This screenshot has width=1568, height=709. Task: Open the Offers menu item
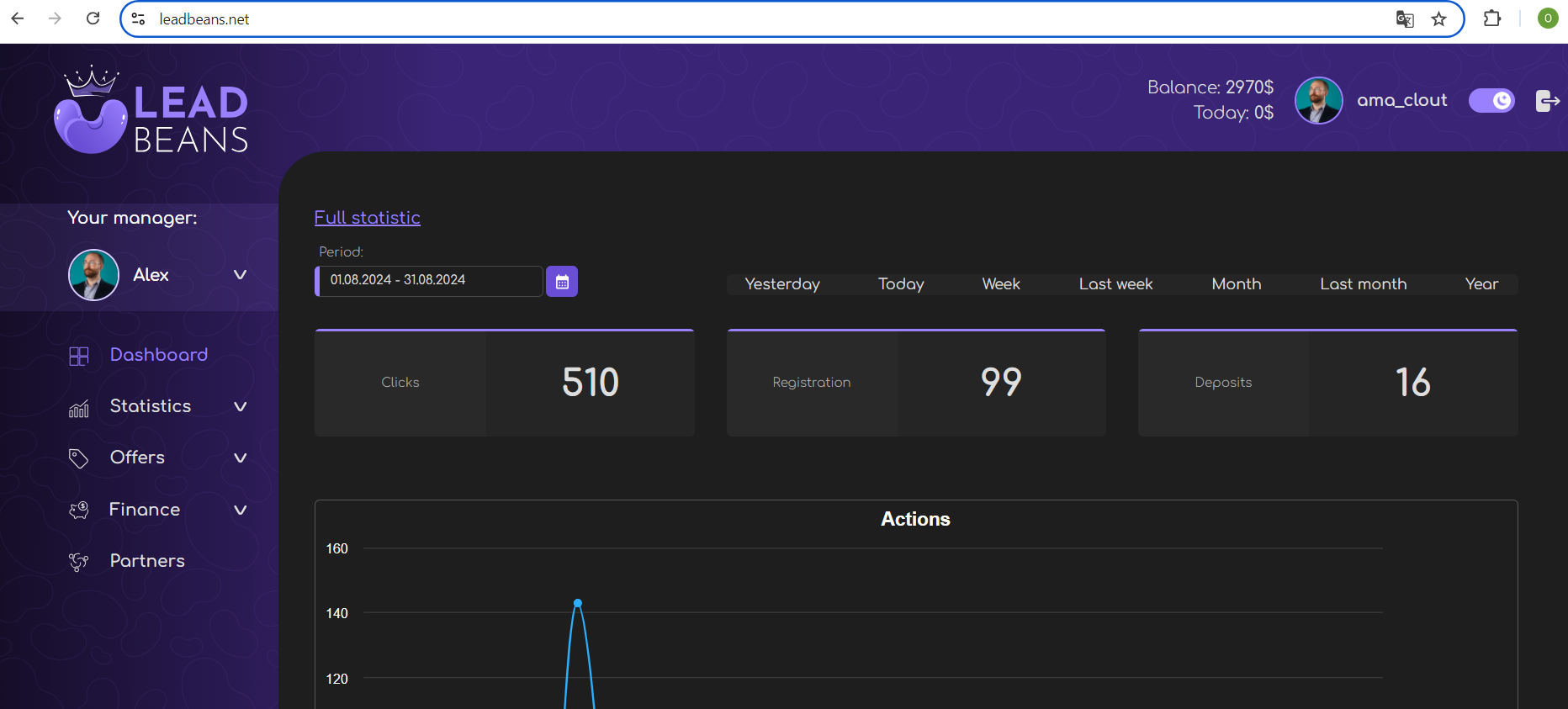click(x=137, y=458)
